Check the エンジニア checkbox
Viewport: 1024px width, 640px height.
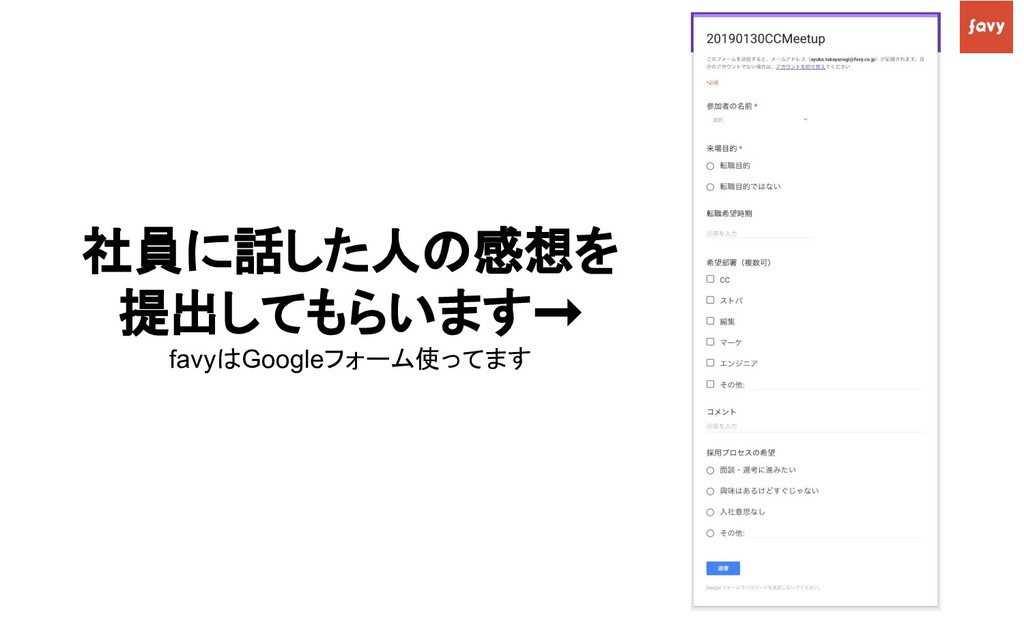tap(711, 362)
